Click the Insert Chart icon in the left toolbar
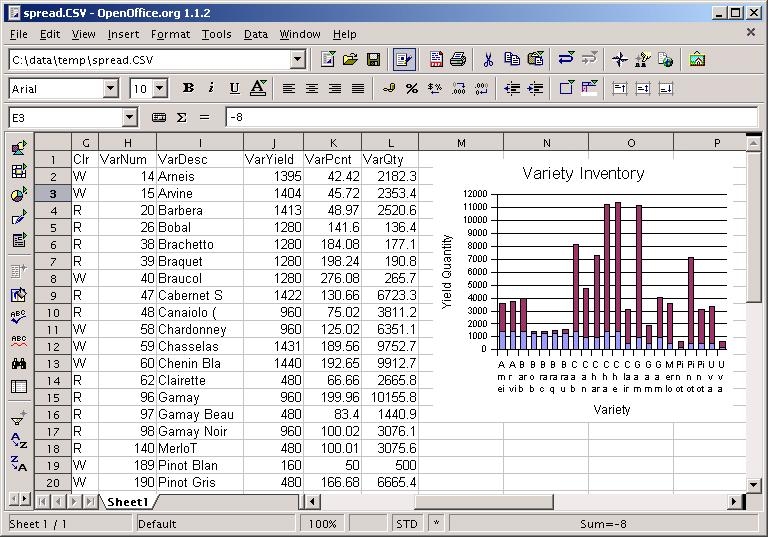768x537 pixels. (18, 195)
